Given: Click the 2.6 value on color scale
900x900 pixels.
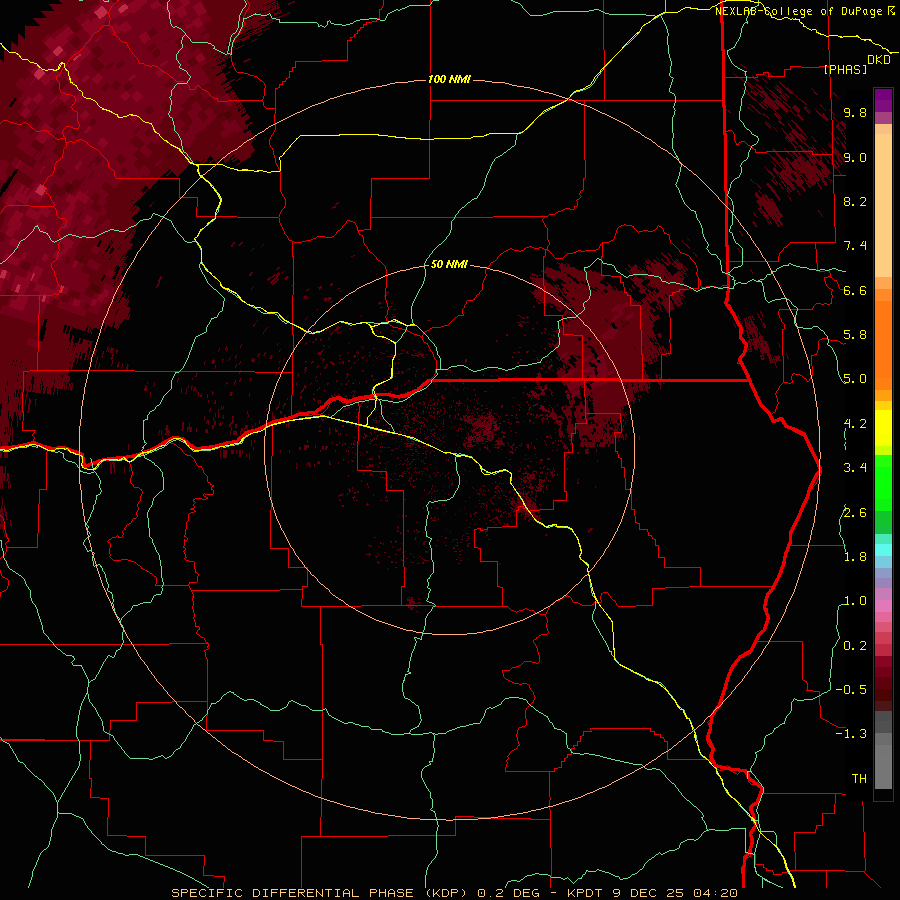Looking at the screenshot, I should click(x=855, y=512).
